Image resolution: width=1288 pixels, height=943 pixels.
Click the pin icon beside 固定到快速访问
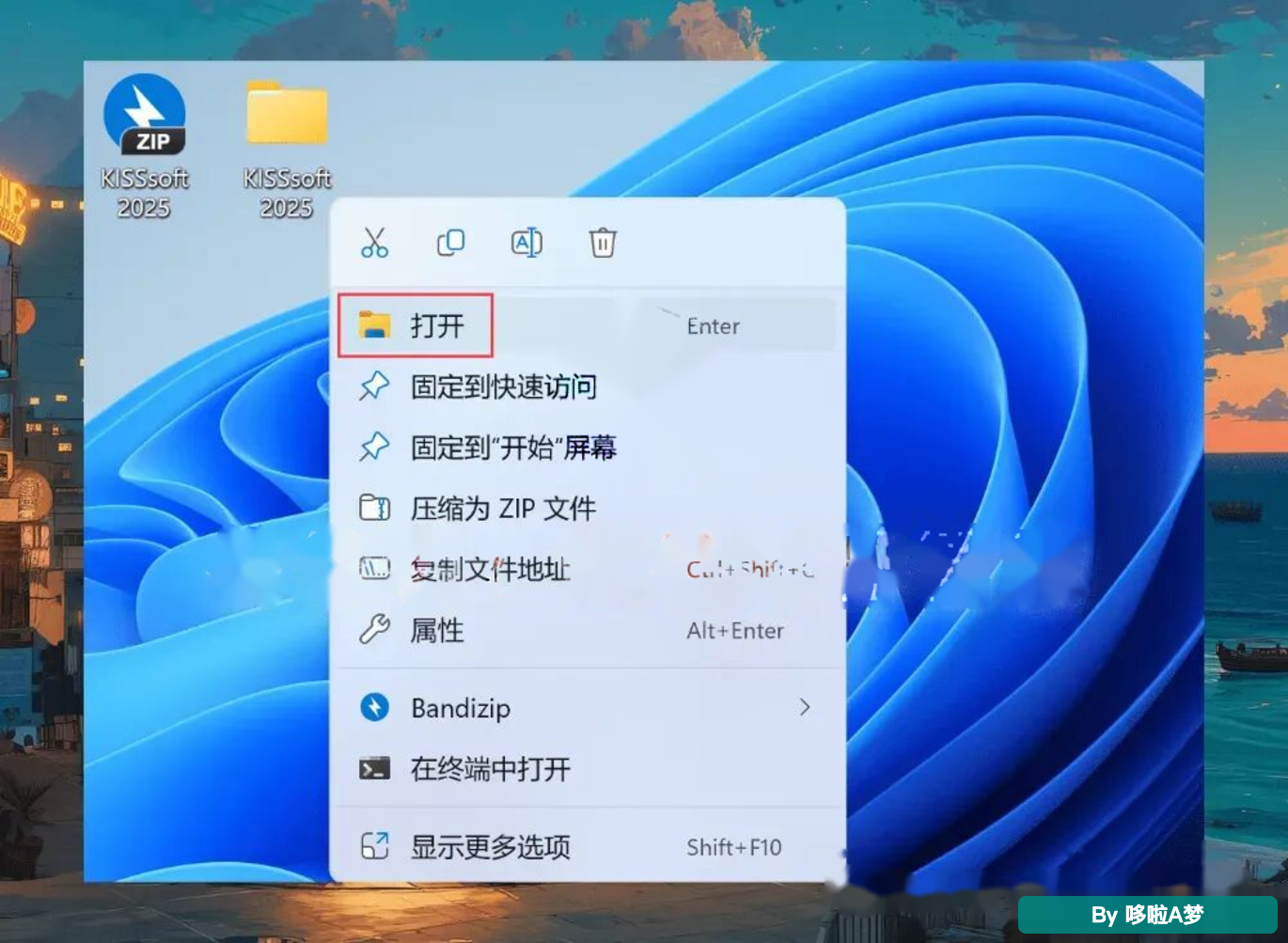point(374,386)
